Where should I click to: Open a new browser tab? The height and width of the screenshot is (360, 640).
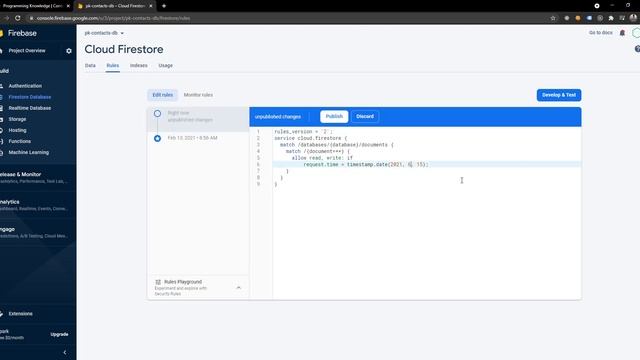pyautogui.click(x=164, y=6)
